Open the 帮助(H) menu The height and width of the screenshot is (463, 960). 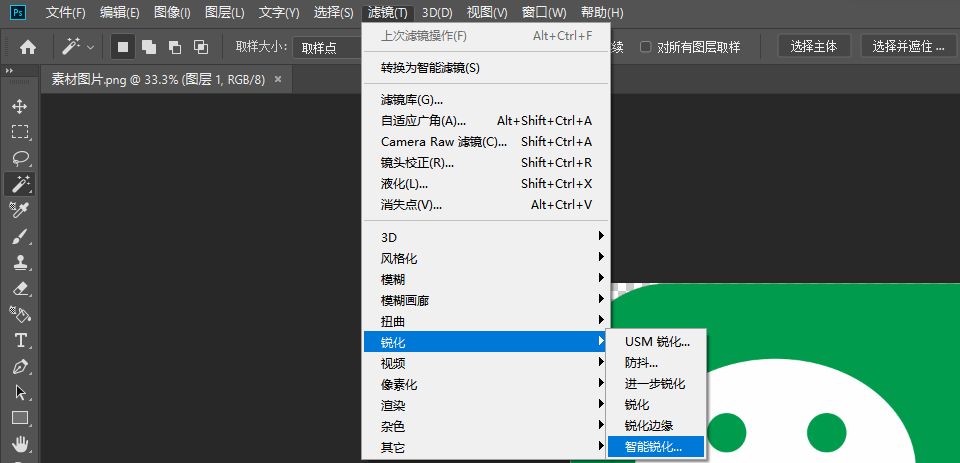[602, 12]
